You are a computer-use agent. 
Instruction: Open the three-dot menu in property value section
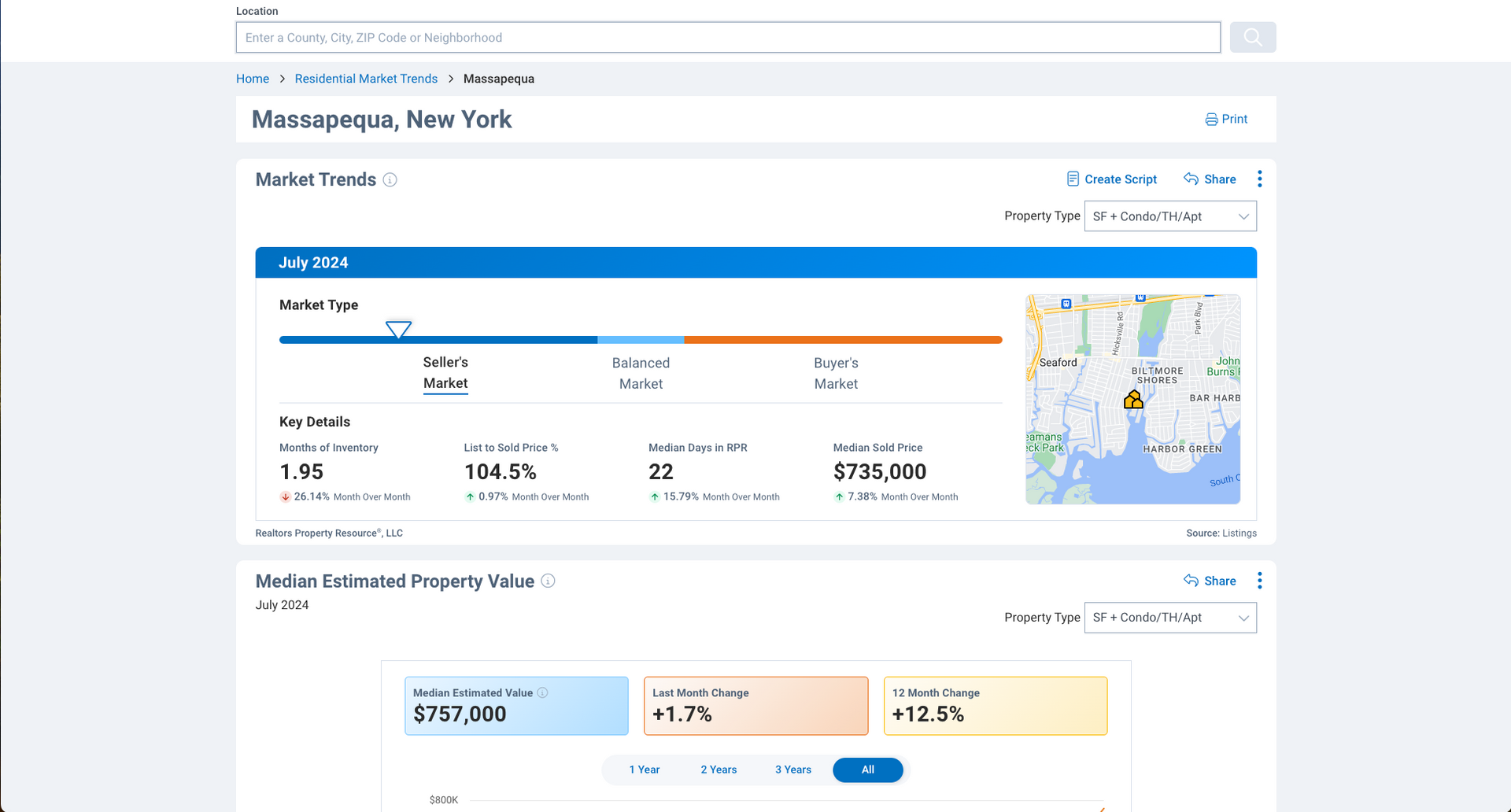tap(1259, 581)
